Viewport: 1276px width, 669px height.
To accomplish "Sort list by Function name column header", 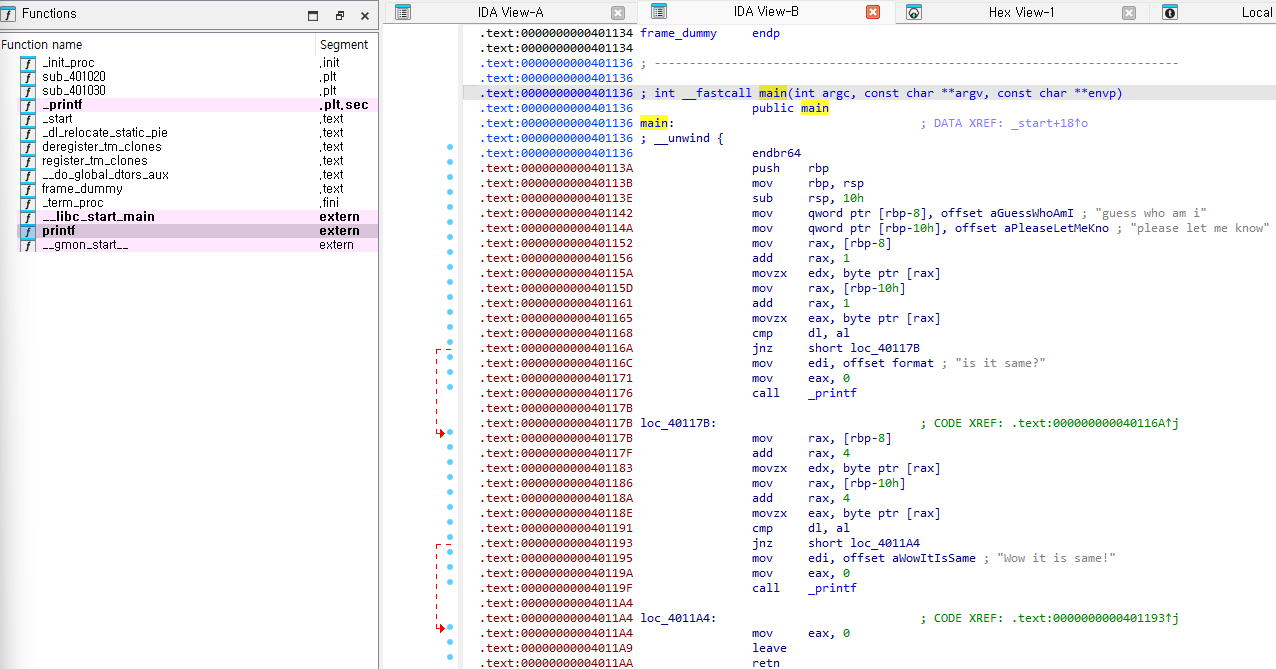I will pyautogui.click(x=42, y=45).
